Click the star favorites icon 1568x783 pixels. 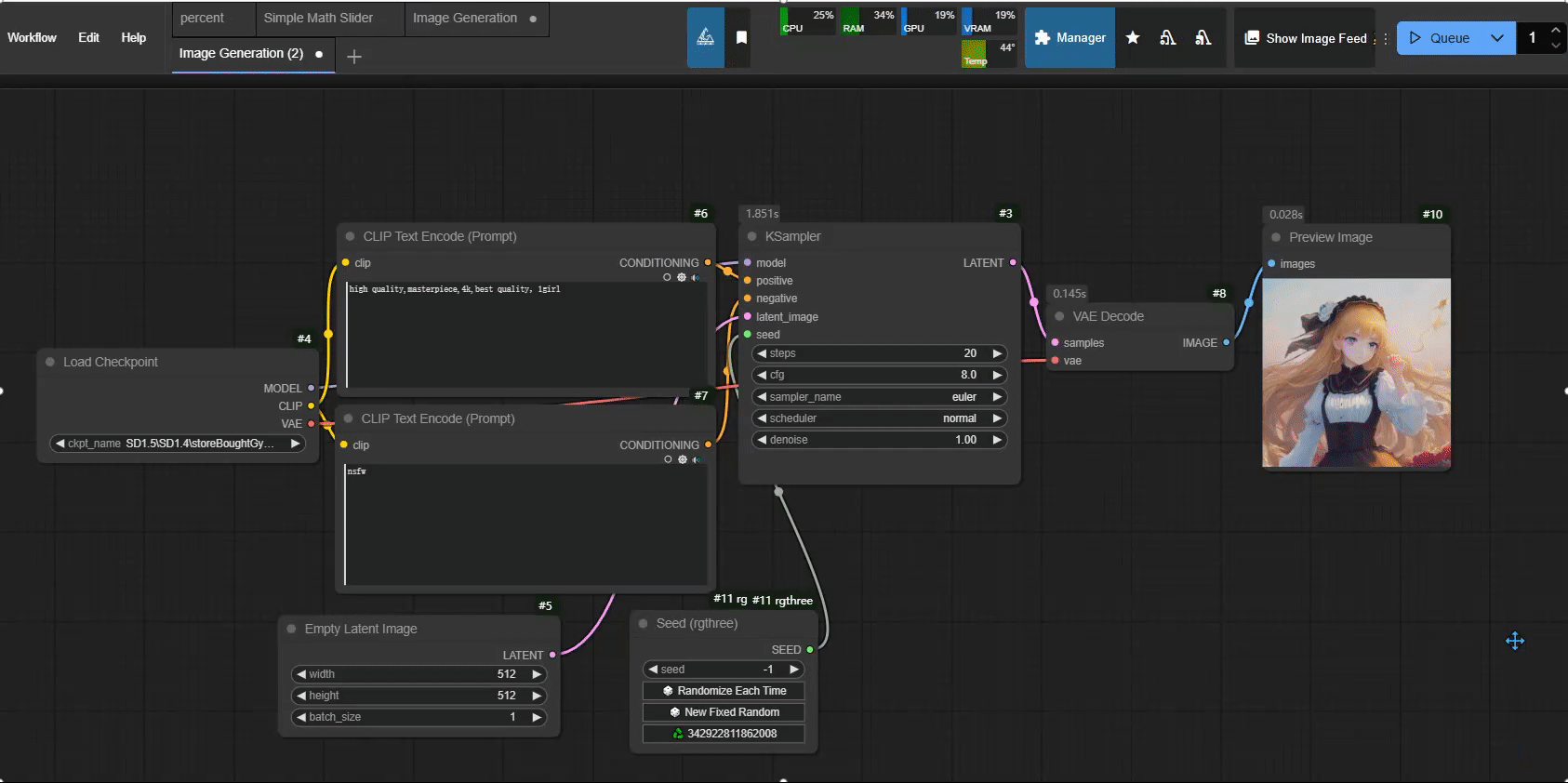1133,38
